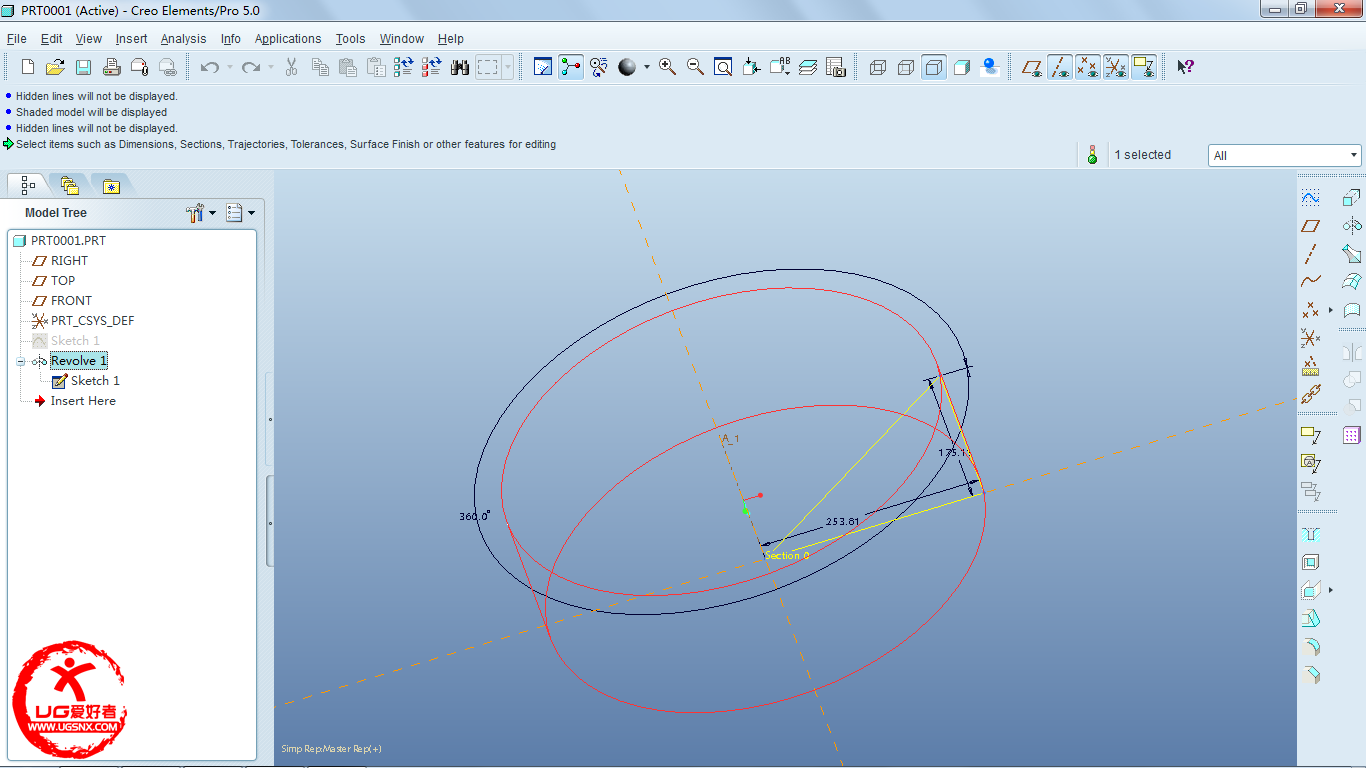Toggle datum points visibility
Image resolution: width=1366 pixels, height=768 pixels.
pyautogui.click(x=1088, y=67)
